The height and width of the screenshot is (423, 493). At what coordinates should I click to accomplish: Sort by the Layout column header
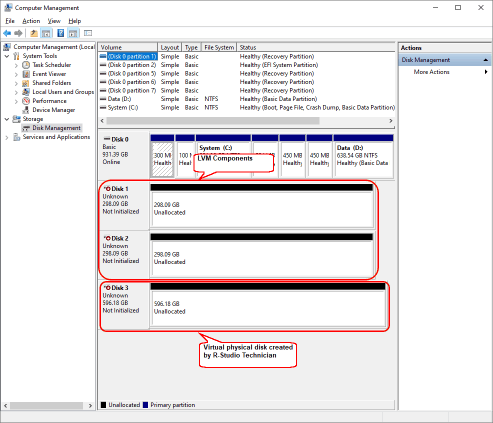coord(170,47)
